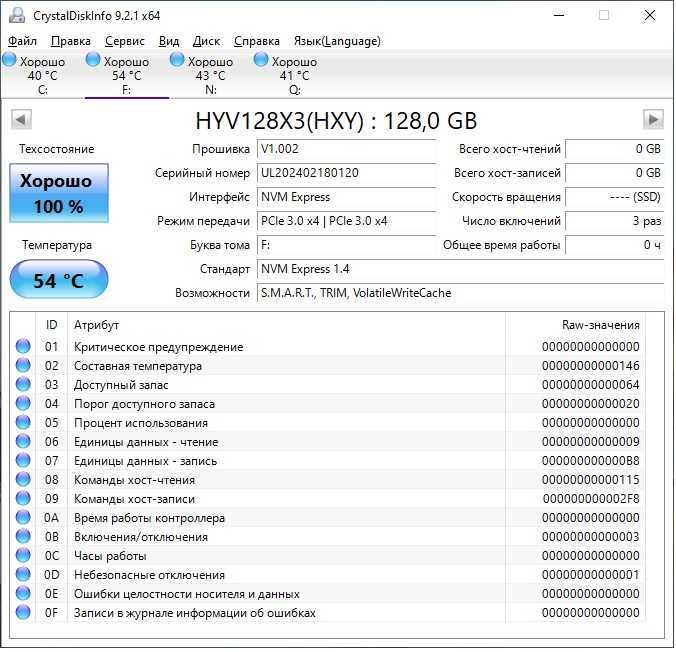Click the blue status orb above disk N:

(177, 60)
